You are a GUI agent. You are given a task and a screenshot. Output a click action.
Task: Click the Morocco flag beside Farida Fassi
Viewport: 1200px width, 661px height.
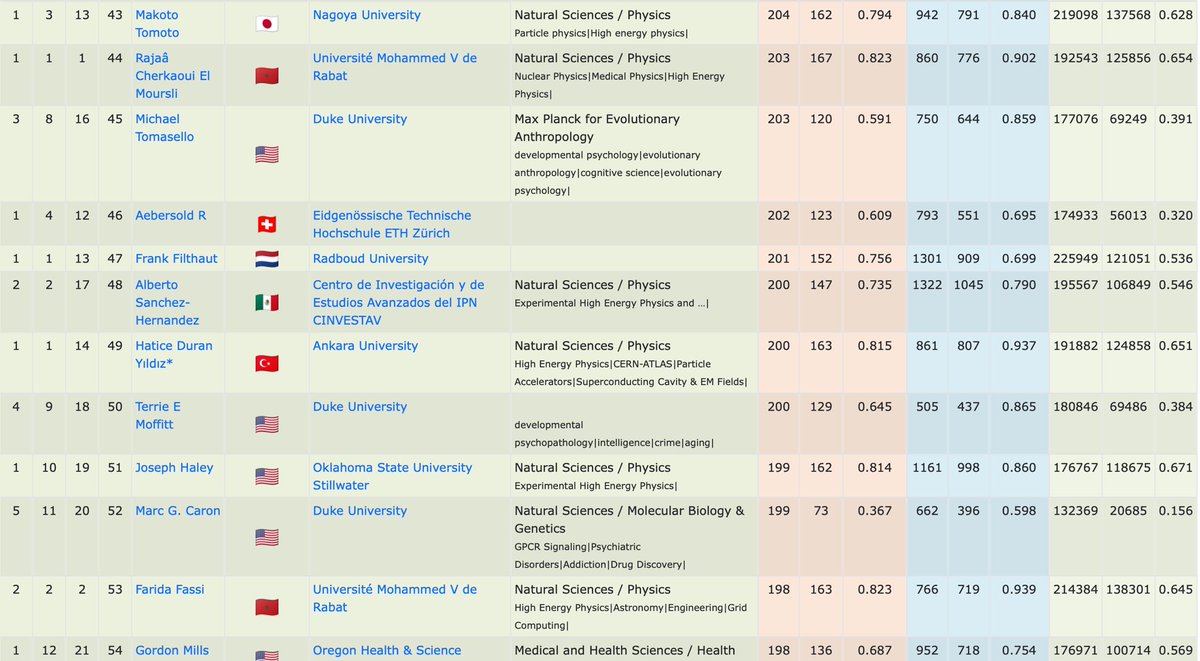[266, 607]
